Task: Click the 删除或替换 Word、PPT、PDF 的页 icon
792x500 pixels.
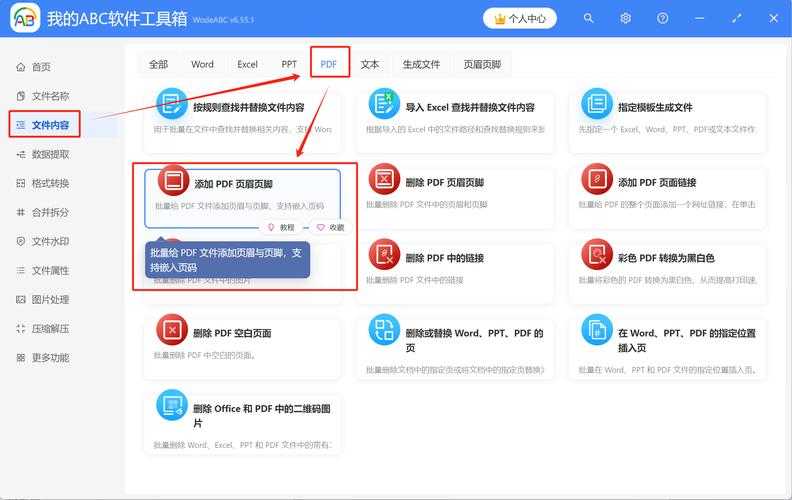Action: [x=384, y=329]
